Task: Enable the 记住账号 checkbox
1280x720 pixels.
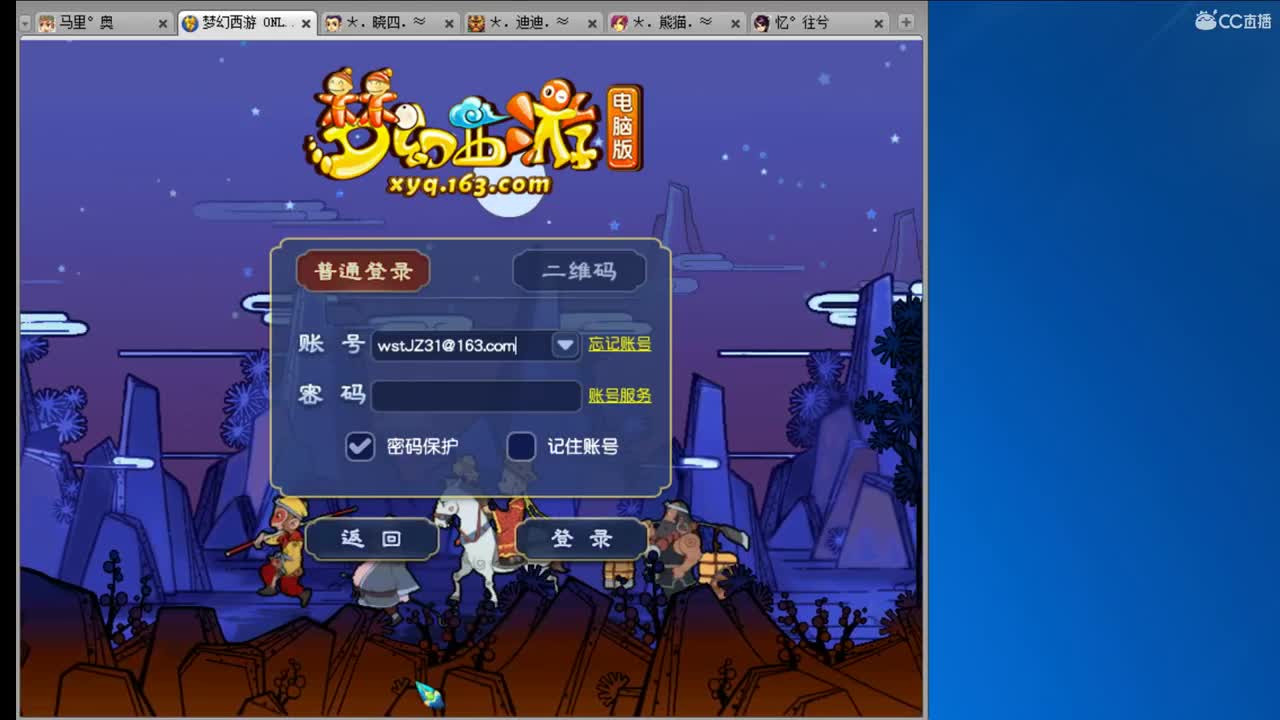Action: [x=521, y=446]
